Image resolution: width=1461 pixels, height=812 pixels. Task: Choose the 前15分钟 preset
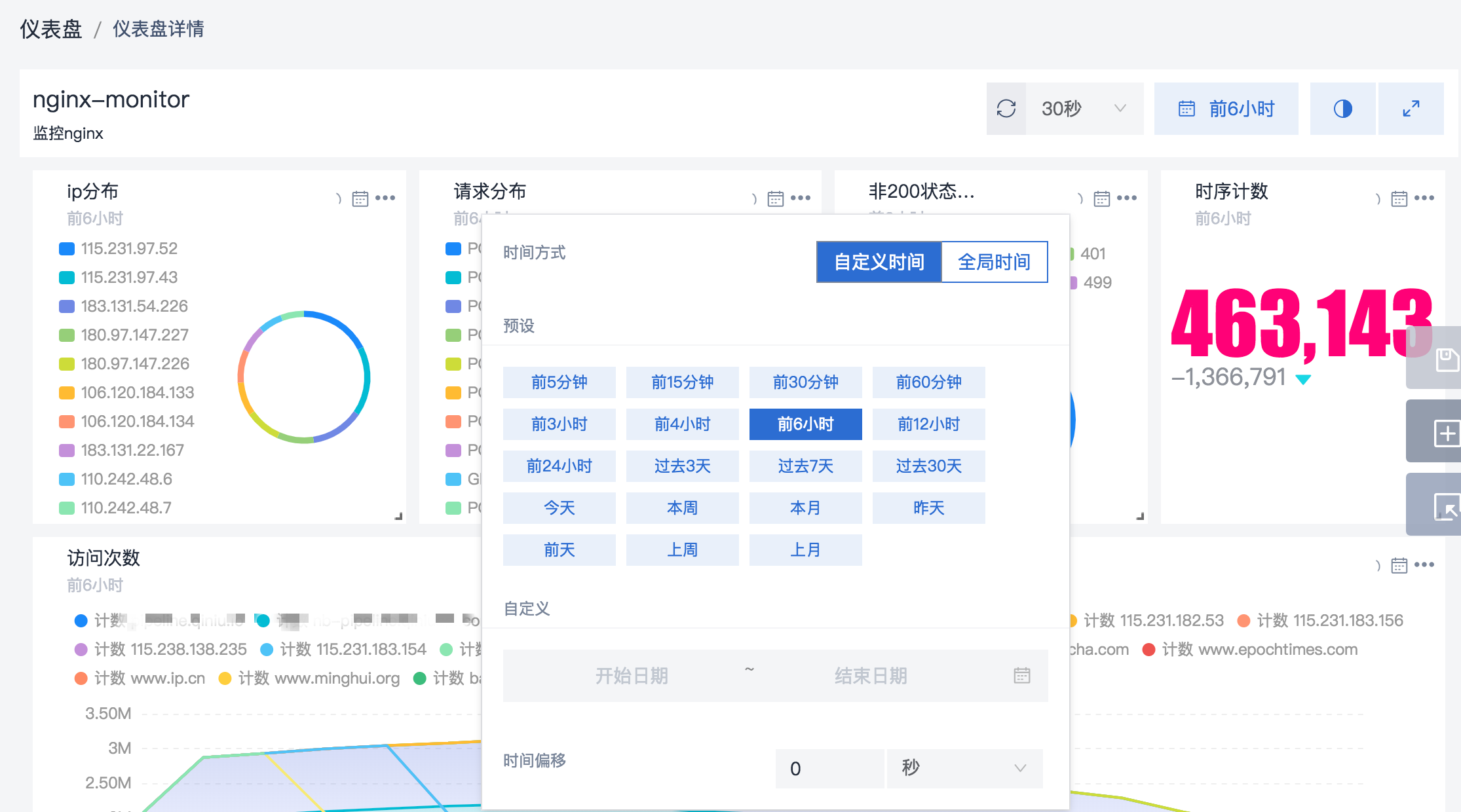(683, 382)
